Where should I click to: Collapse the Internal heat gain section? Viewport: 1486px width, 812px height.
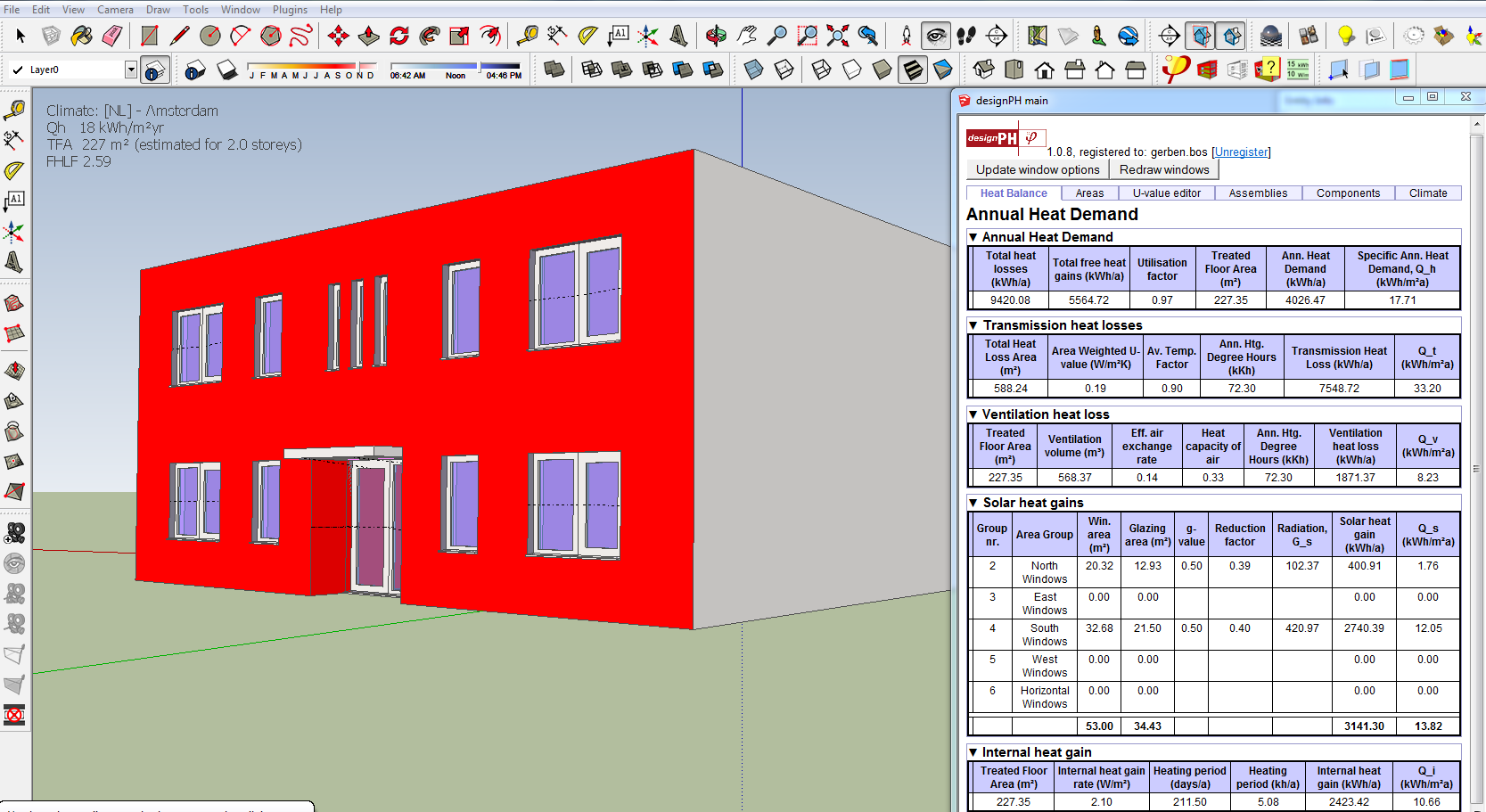pos(973,752)
